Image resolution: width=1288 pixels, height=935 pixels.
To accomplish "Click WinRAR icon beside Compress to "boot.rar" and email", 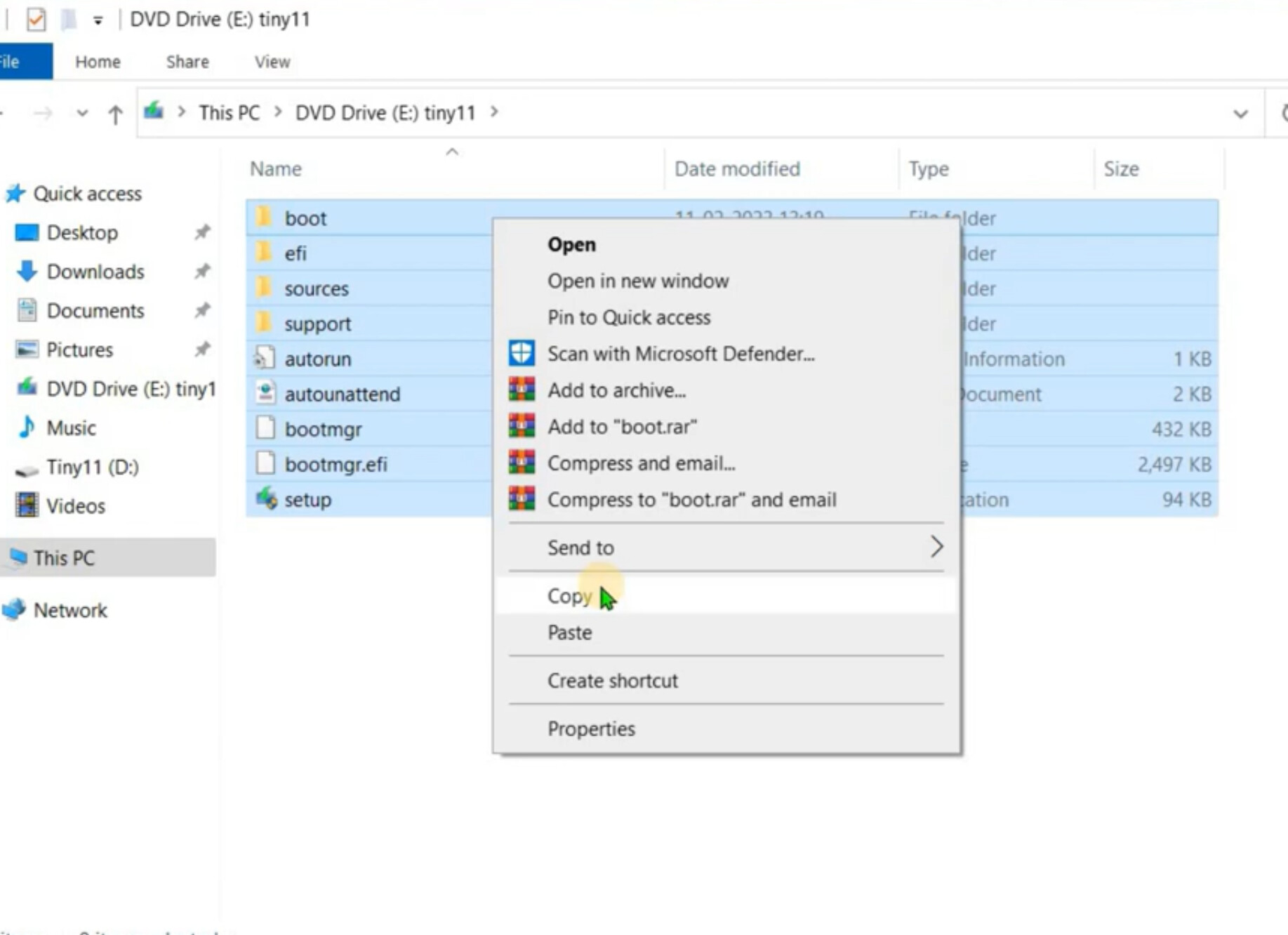I will click(x=522, y=499).
